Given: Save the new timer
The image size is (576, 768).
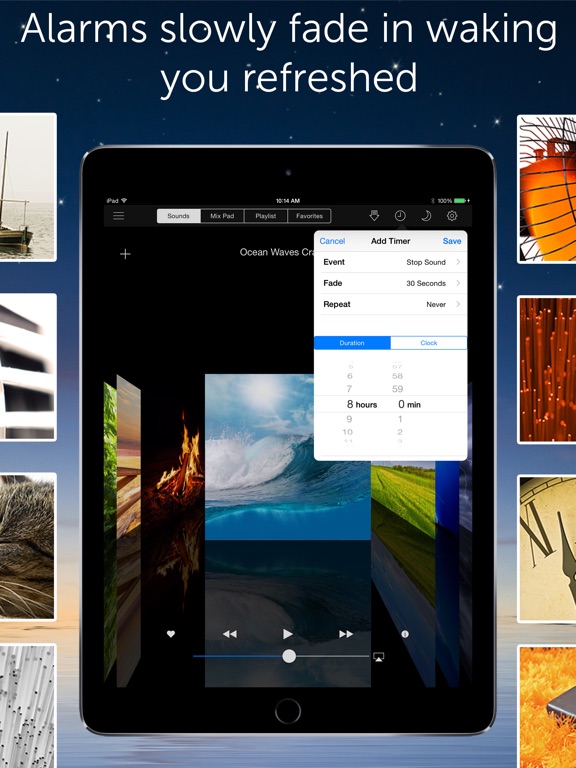Looking at the screenshot, I should (x=452, y=241).
